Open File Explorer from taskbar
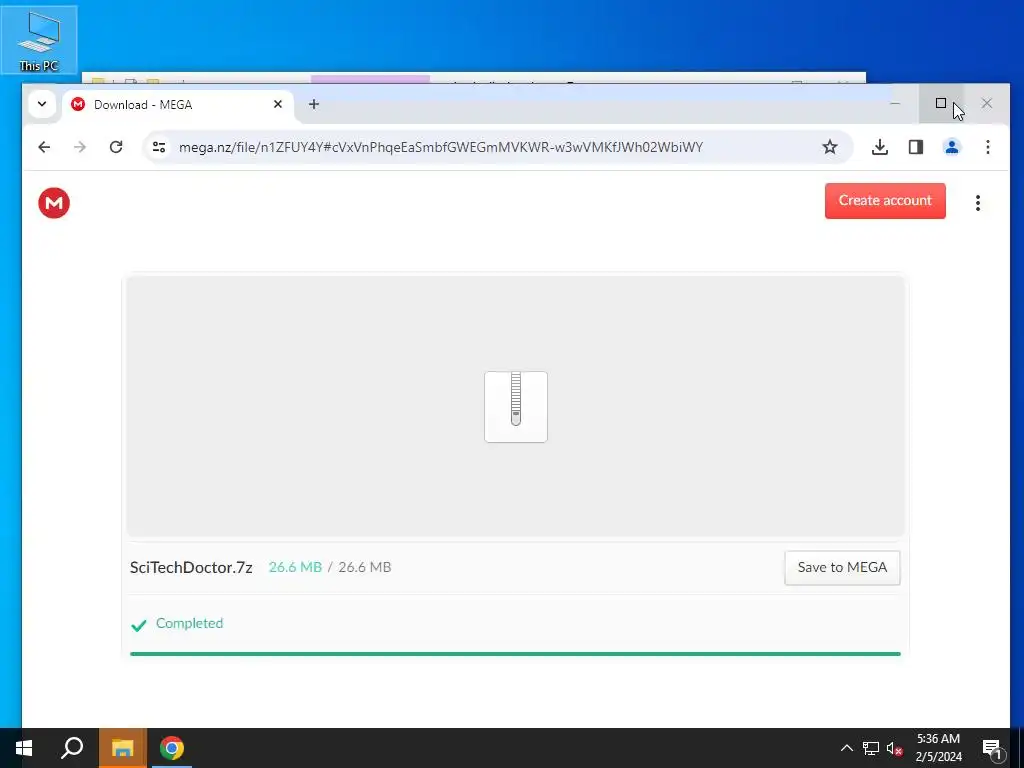 [123, 748]
